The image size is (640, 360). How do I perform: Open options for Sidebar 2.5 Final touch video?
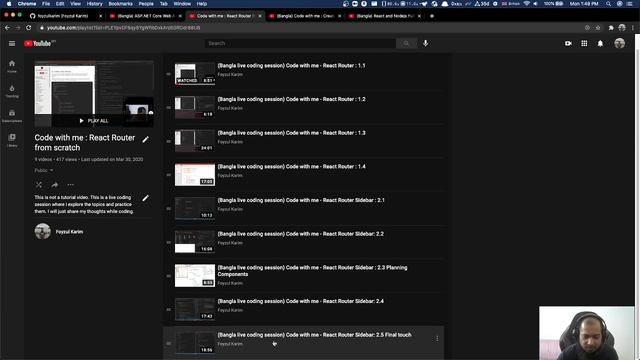[x=437, y=338]
